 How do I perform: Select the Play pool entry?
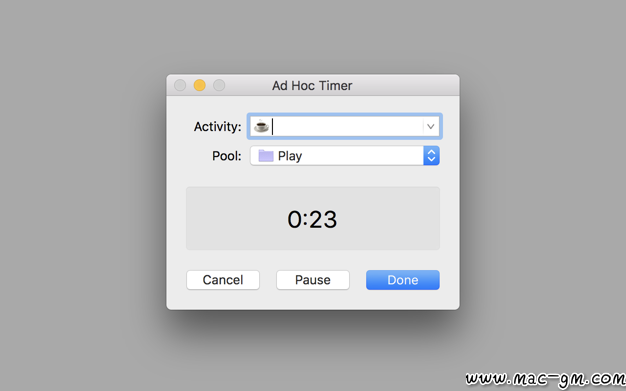pyautogui.click(x=289, y=156)
